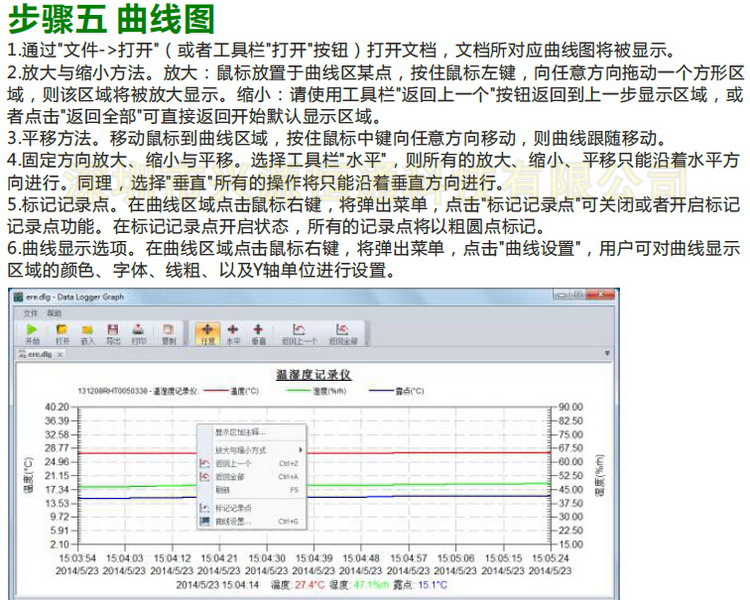Click the toolbar 返回全部 reset-view icon
This screenshot has height=600, width=750.
pos(342,329)
